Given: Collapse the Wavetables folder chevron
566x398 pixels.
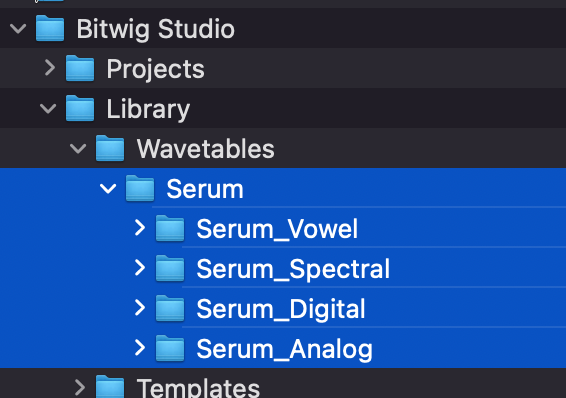Looking at the screenshot, I should 78,148.
